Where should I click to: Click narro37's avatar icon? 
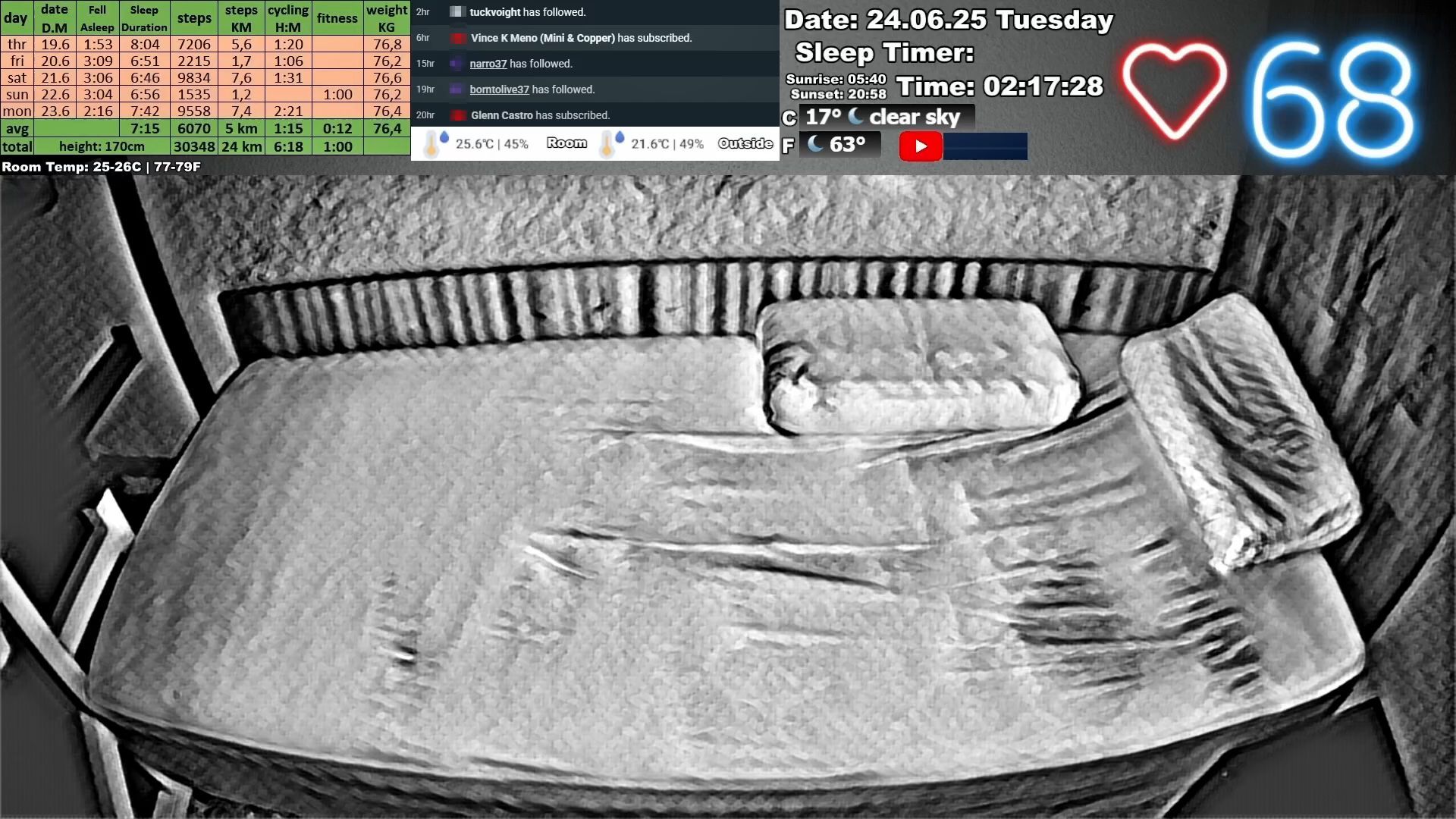[x=457, y=64]
